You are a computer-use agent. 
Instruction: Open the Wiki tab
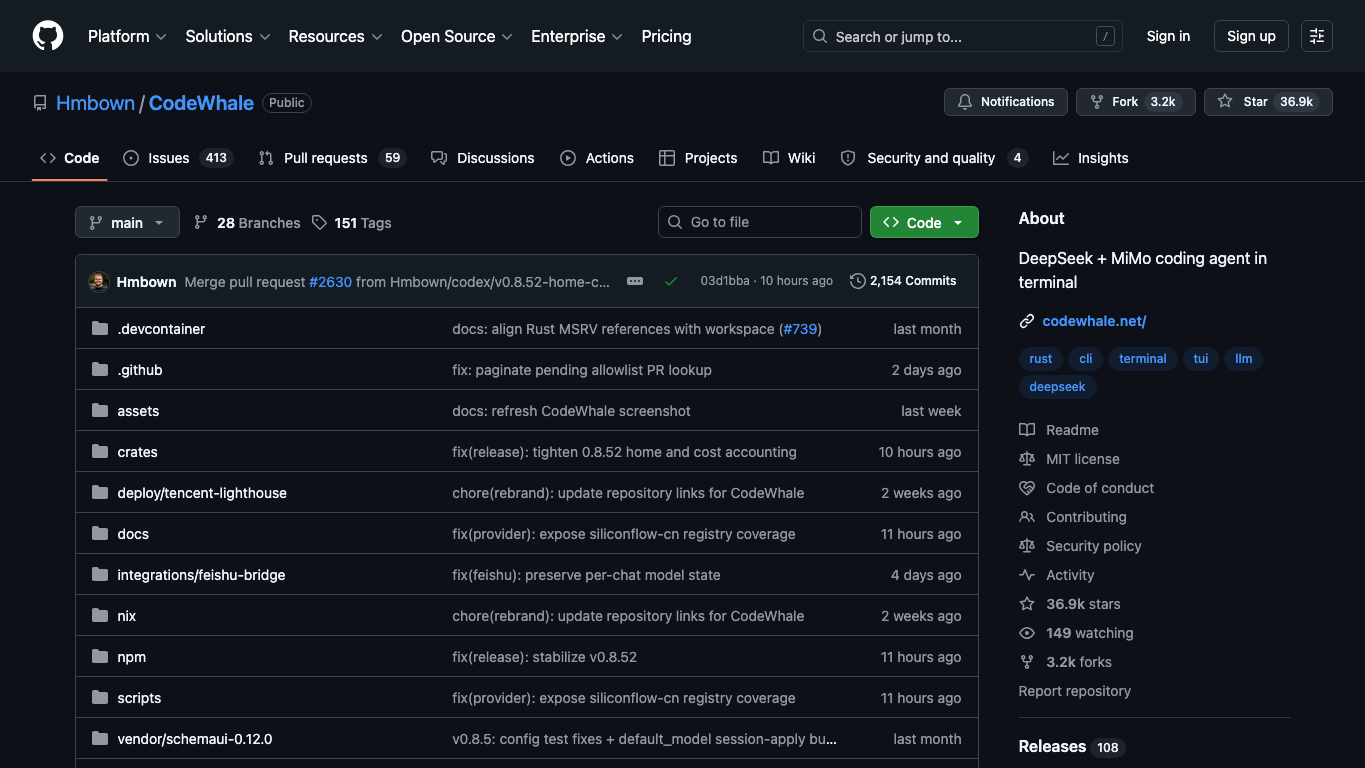coord(789,158)
